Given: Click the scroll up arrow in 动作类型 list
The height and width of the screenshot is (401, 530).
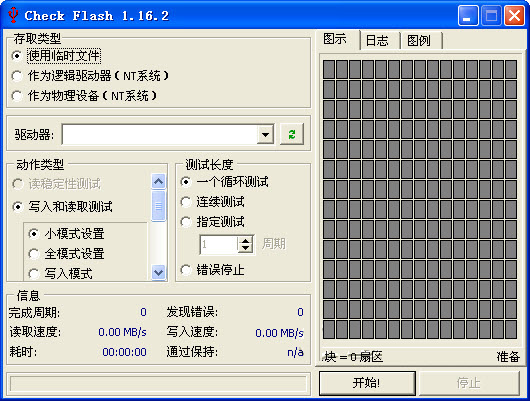Looking at the screenshot, I should point(158,182).
